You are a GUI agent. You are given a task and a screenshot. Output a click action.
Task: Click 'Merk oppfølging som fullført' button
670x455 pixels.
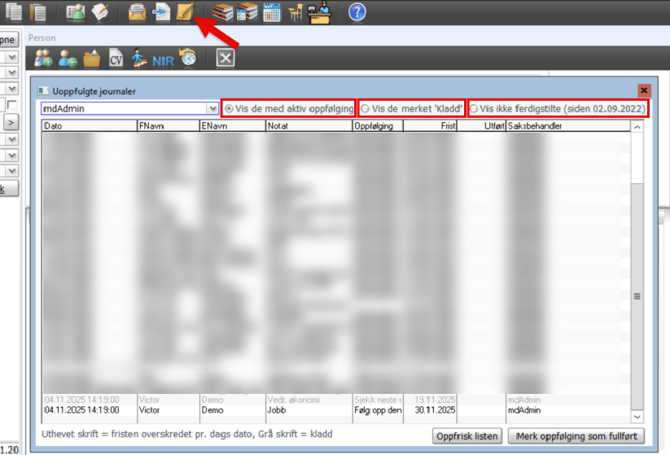(576, 437)
